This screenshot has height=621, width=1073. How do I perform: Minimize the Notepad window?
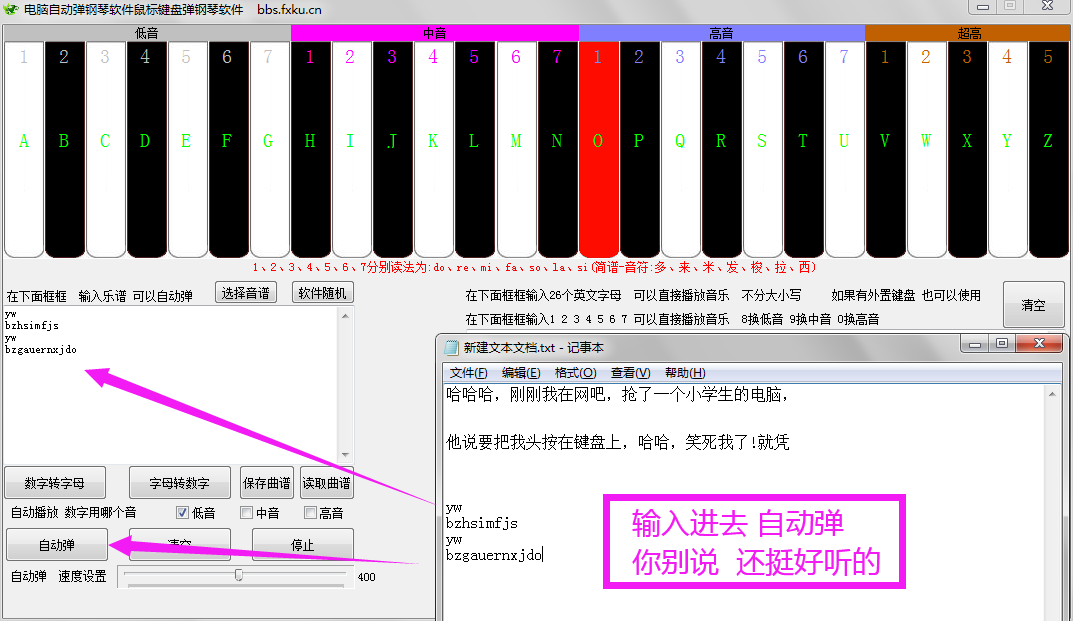[975, 344]
